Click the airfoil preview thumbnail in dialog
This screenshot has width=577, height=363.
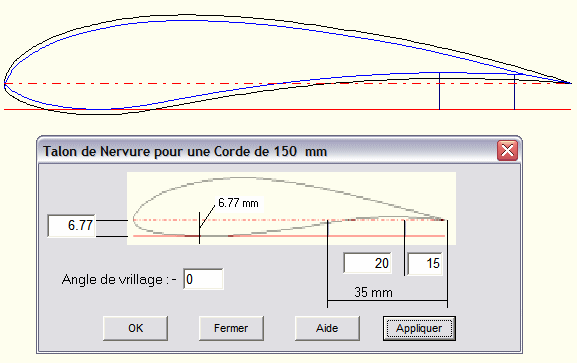click(291, 208)
